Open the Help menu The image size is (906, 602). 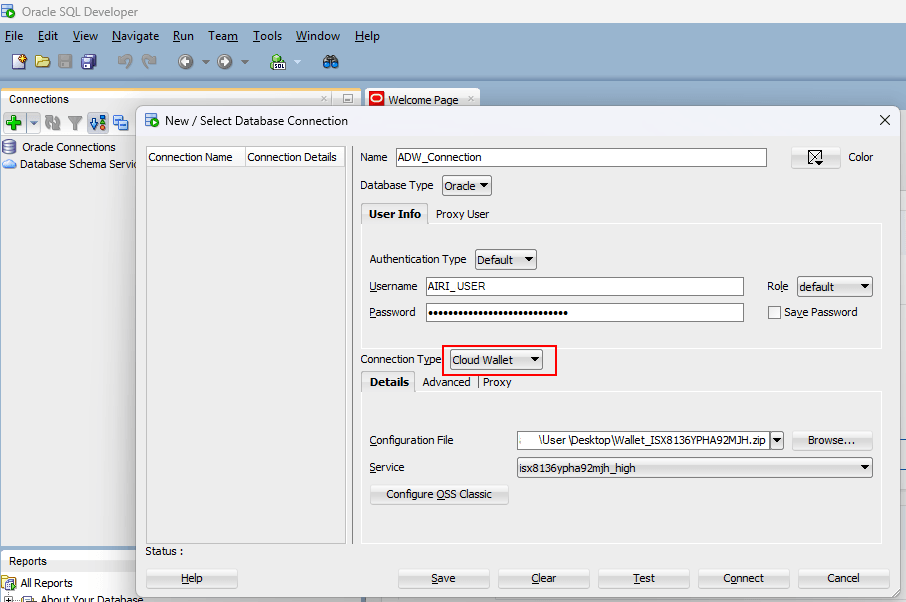click(367, 36)
